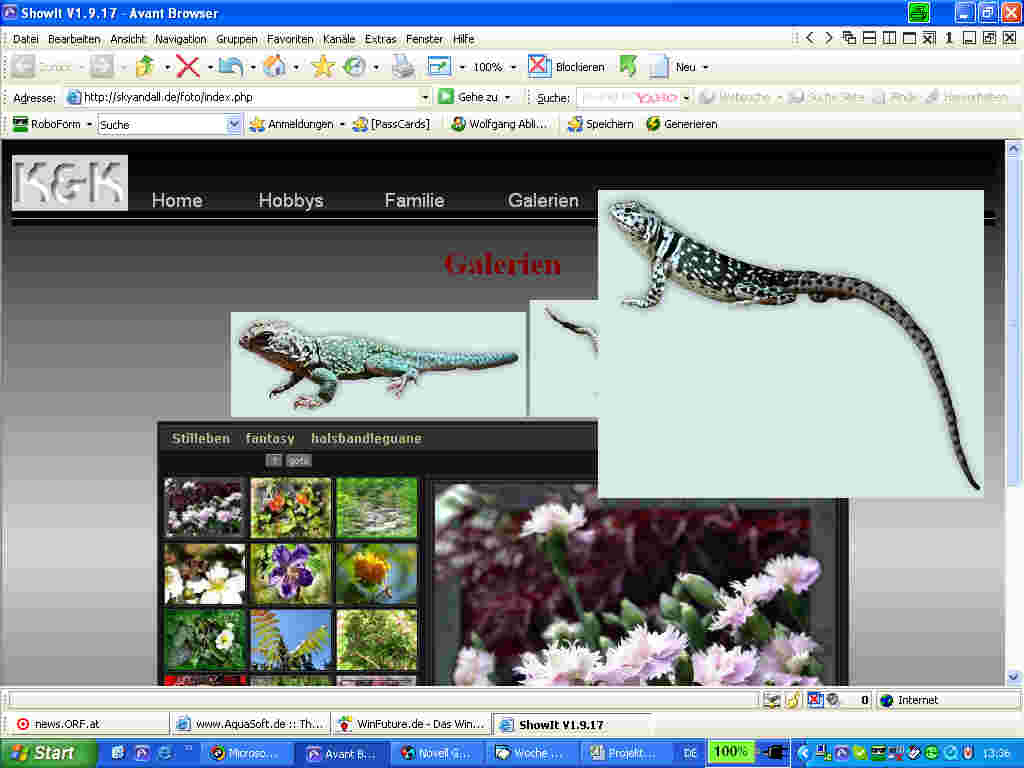This screenshot has width=1024, height=768.
Task: Click the Home house icon in toolbar
Action: coord(274,67)
